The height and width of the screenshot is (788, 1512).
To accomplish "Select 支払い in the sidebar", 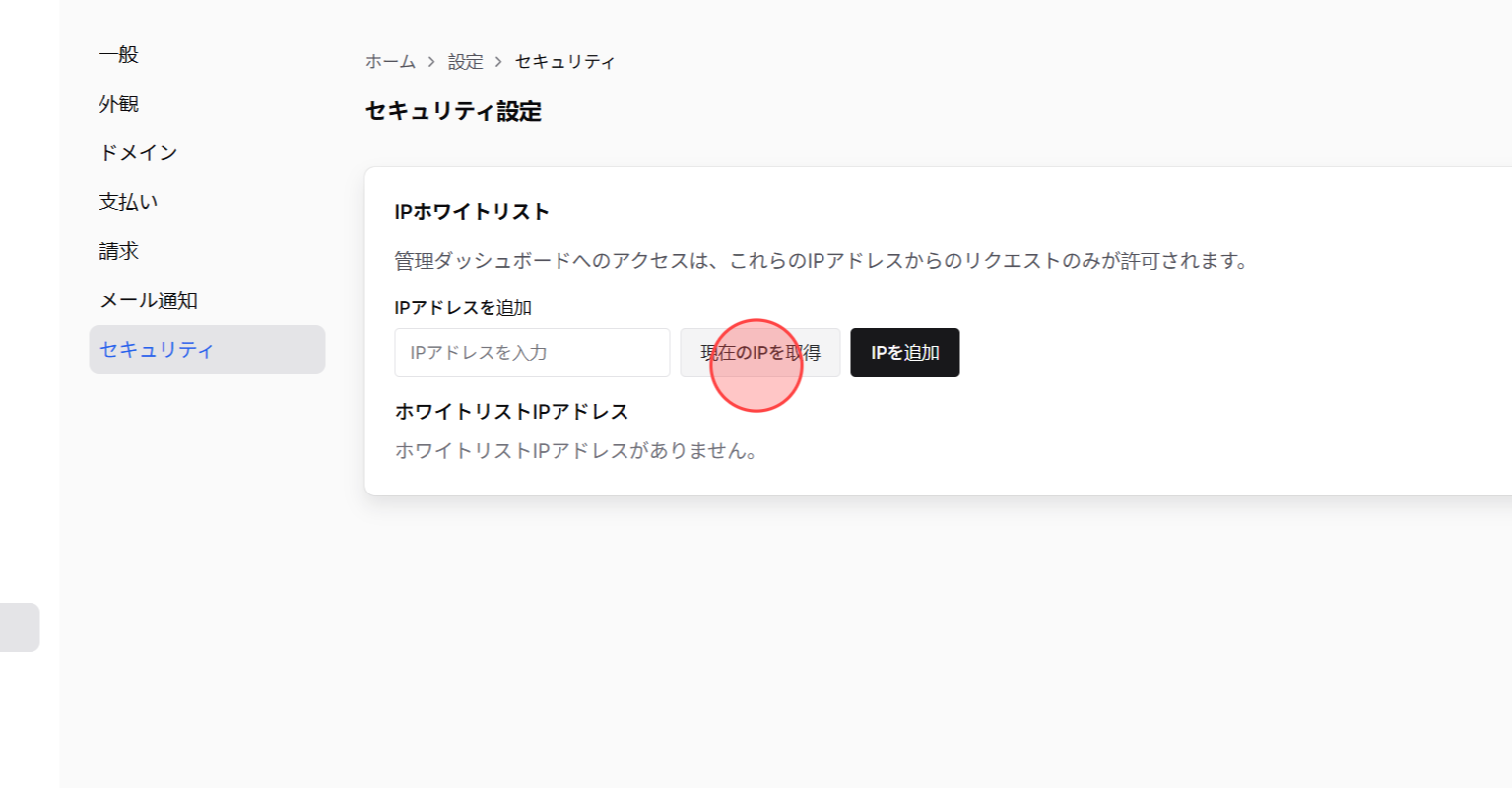I will coord(128,201).
